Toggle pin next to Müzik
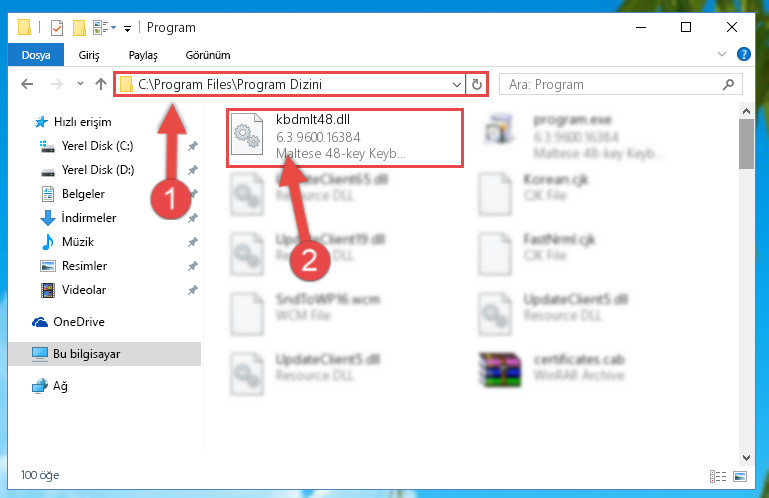 point(193,242)
